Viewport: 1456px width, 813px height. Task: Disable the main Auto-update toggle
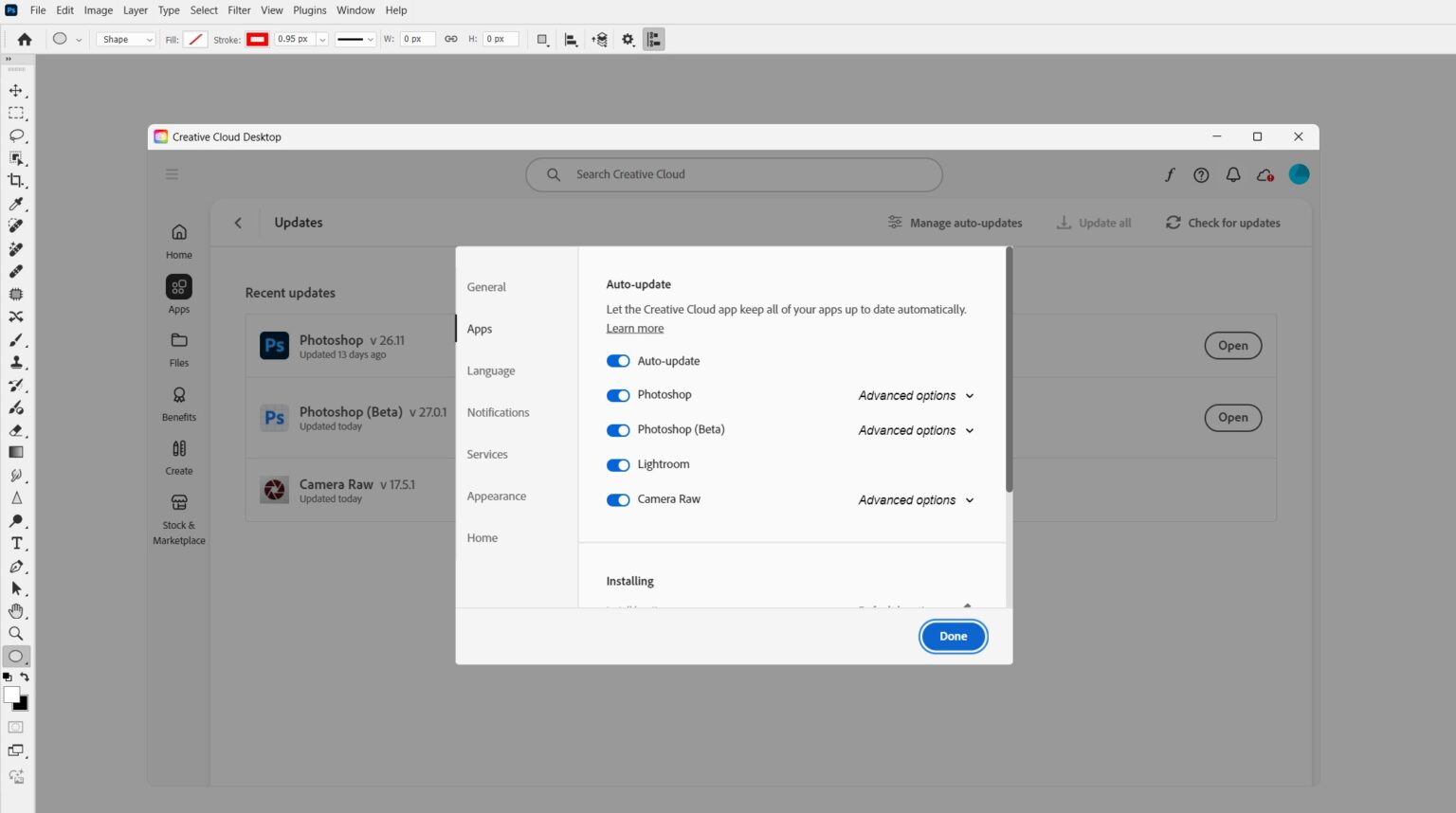point(618,361)
